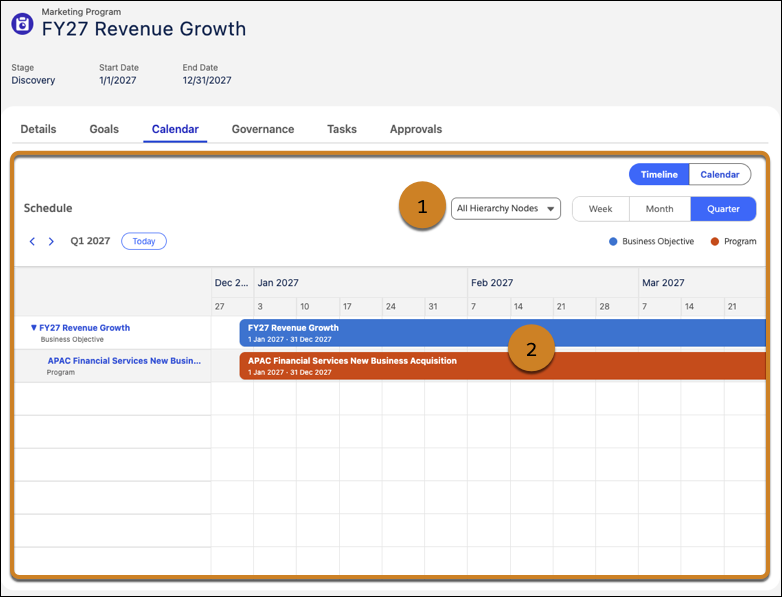Click the Business Objective legend label
This screenshot has height=597, width=782.
pyautogui.click(x=658, y=241)
